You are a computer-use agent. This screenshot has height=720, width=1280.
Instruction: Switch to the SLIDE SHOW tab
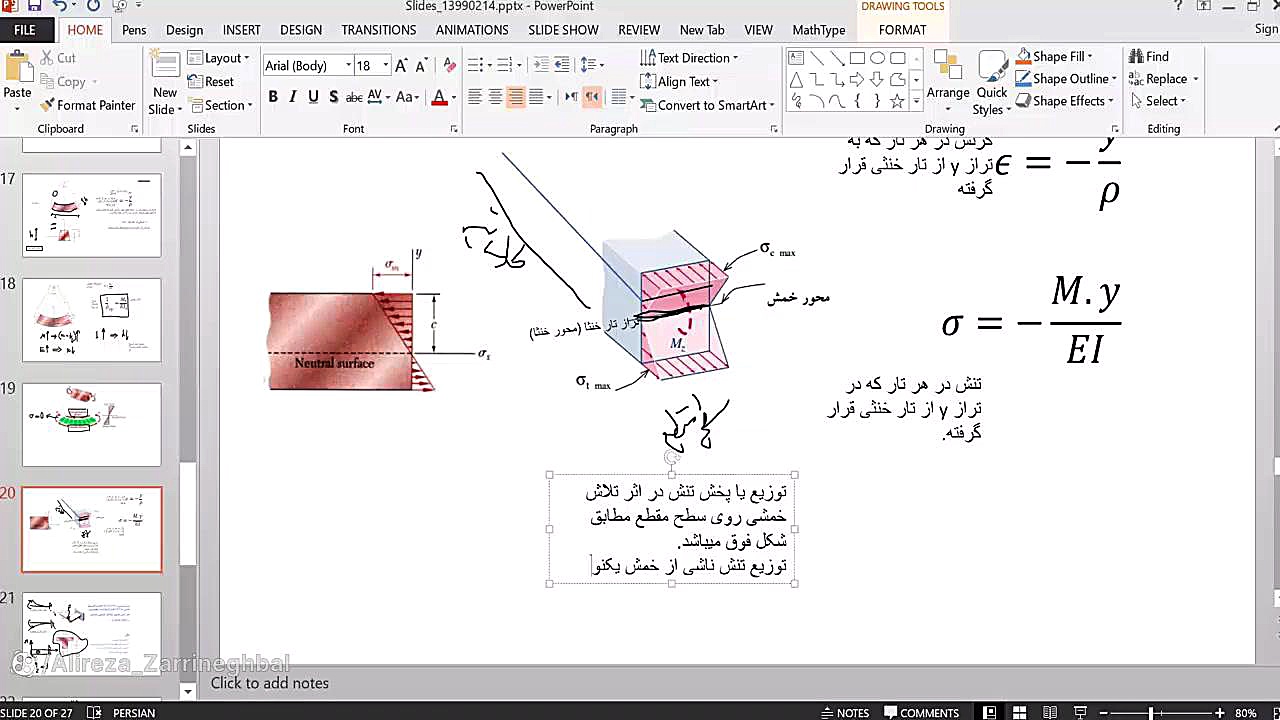tap(563, 30)
